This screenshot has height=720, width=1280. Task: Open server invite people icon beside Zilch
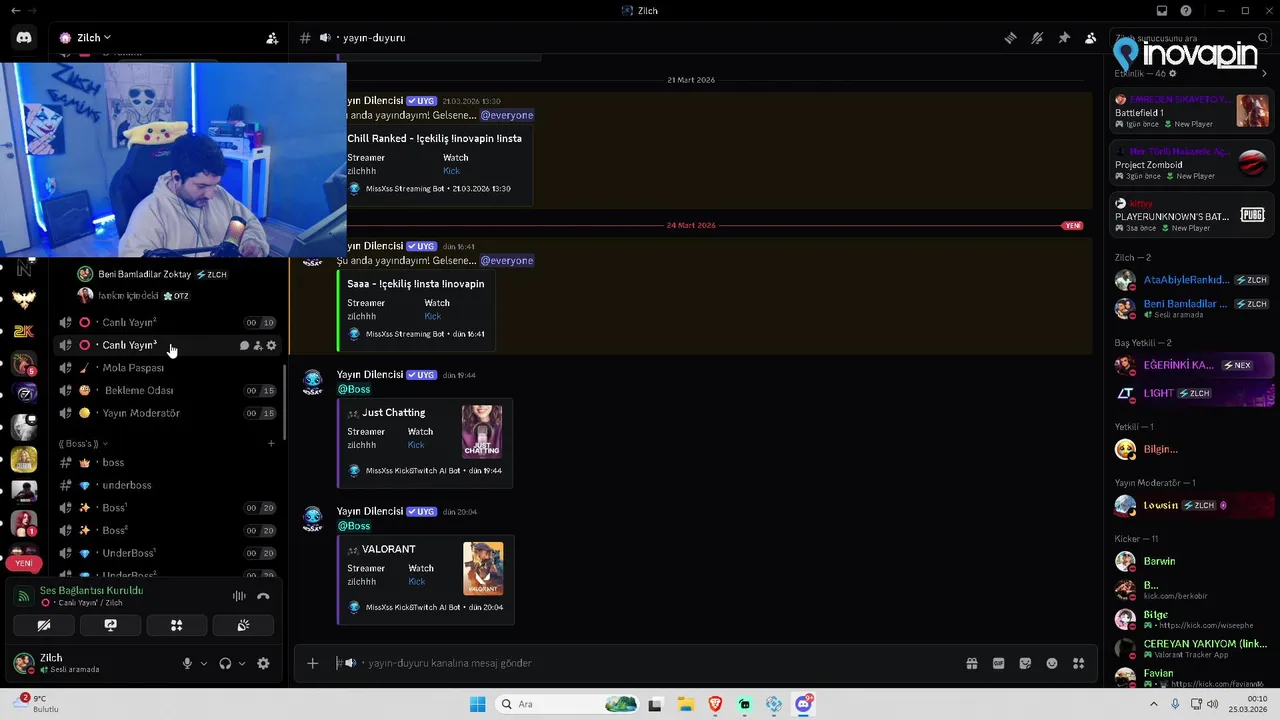(x=272, y=38)
